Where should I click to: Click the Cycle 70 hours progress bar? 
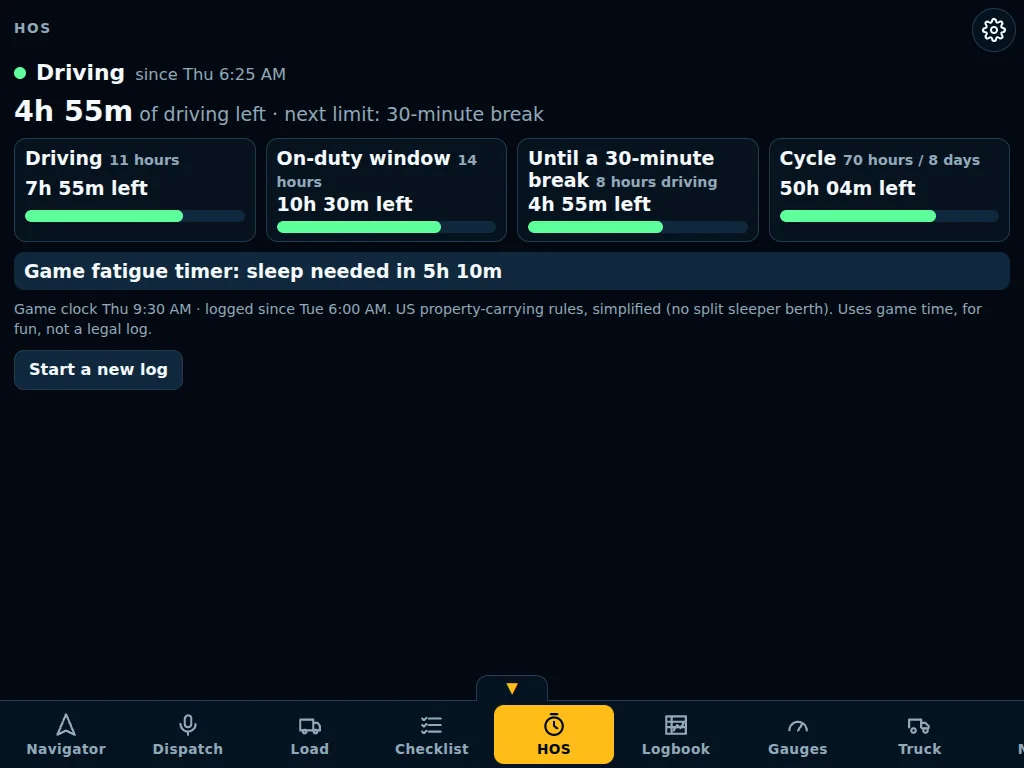pyautogui.click(x=889, y=216)
